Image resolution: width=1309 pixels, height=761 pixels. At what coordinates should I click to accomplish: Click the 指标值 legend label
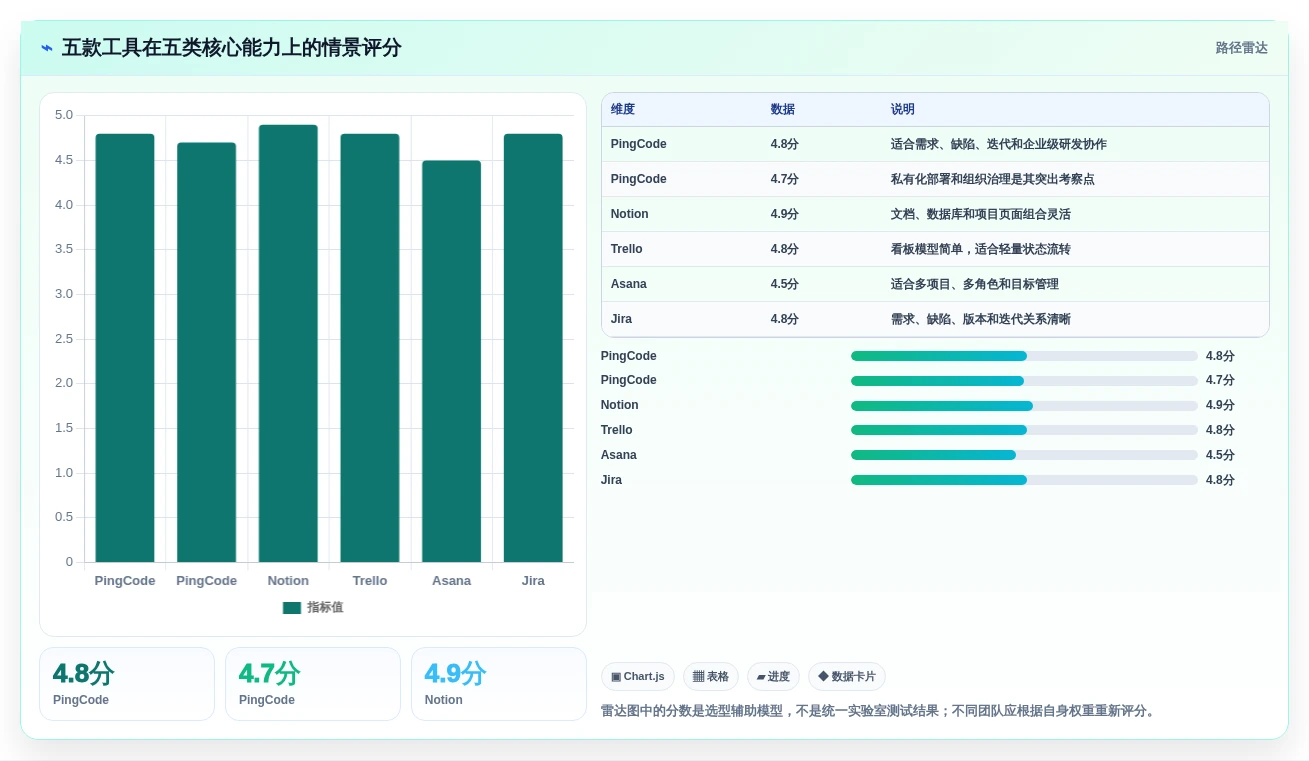point(325,608)
